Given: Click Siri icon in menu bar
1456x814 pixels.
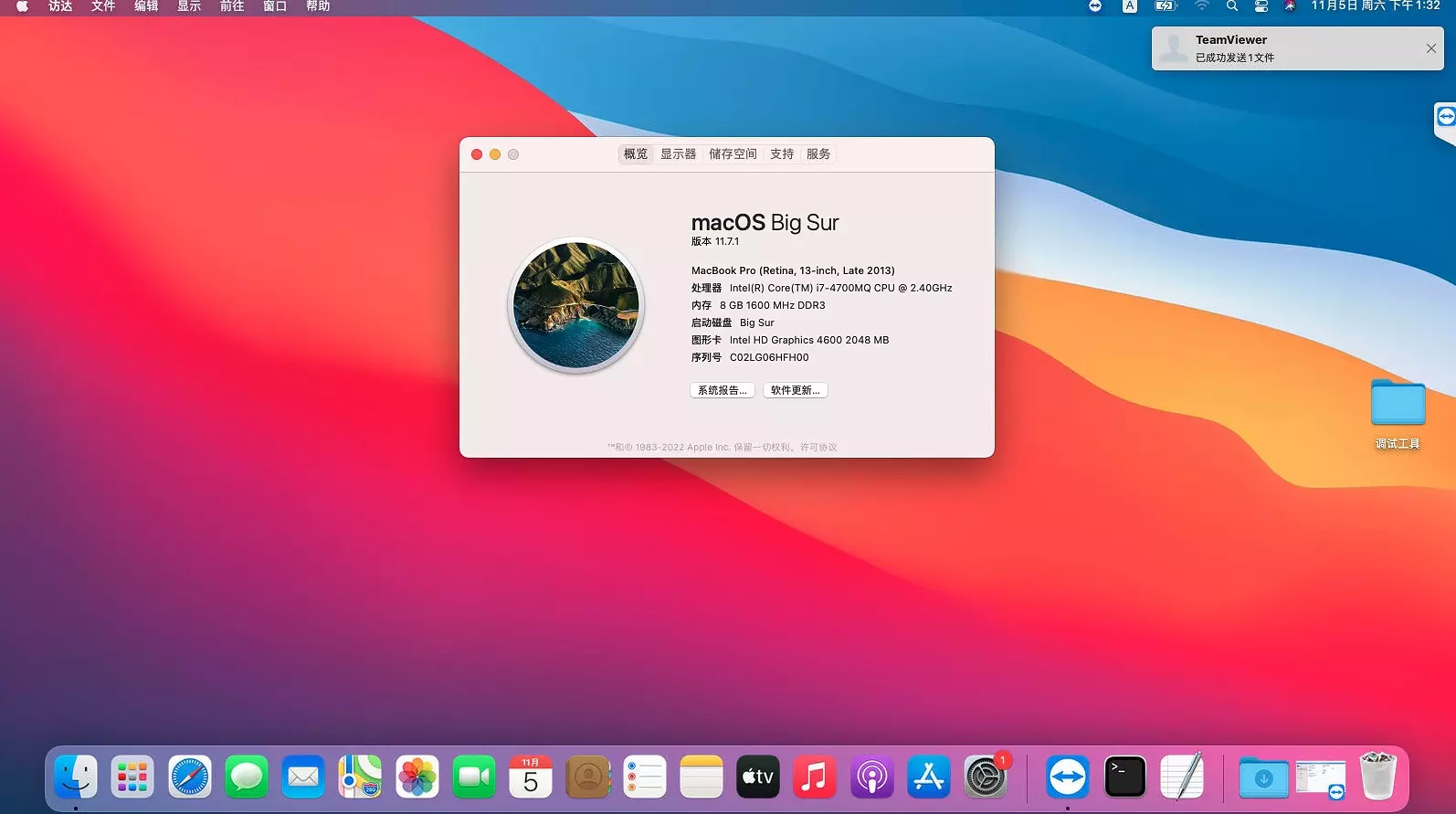Looking at the screenshot, I should coord(1290,6).
